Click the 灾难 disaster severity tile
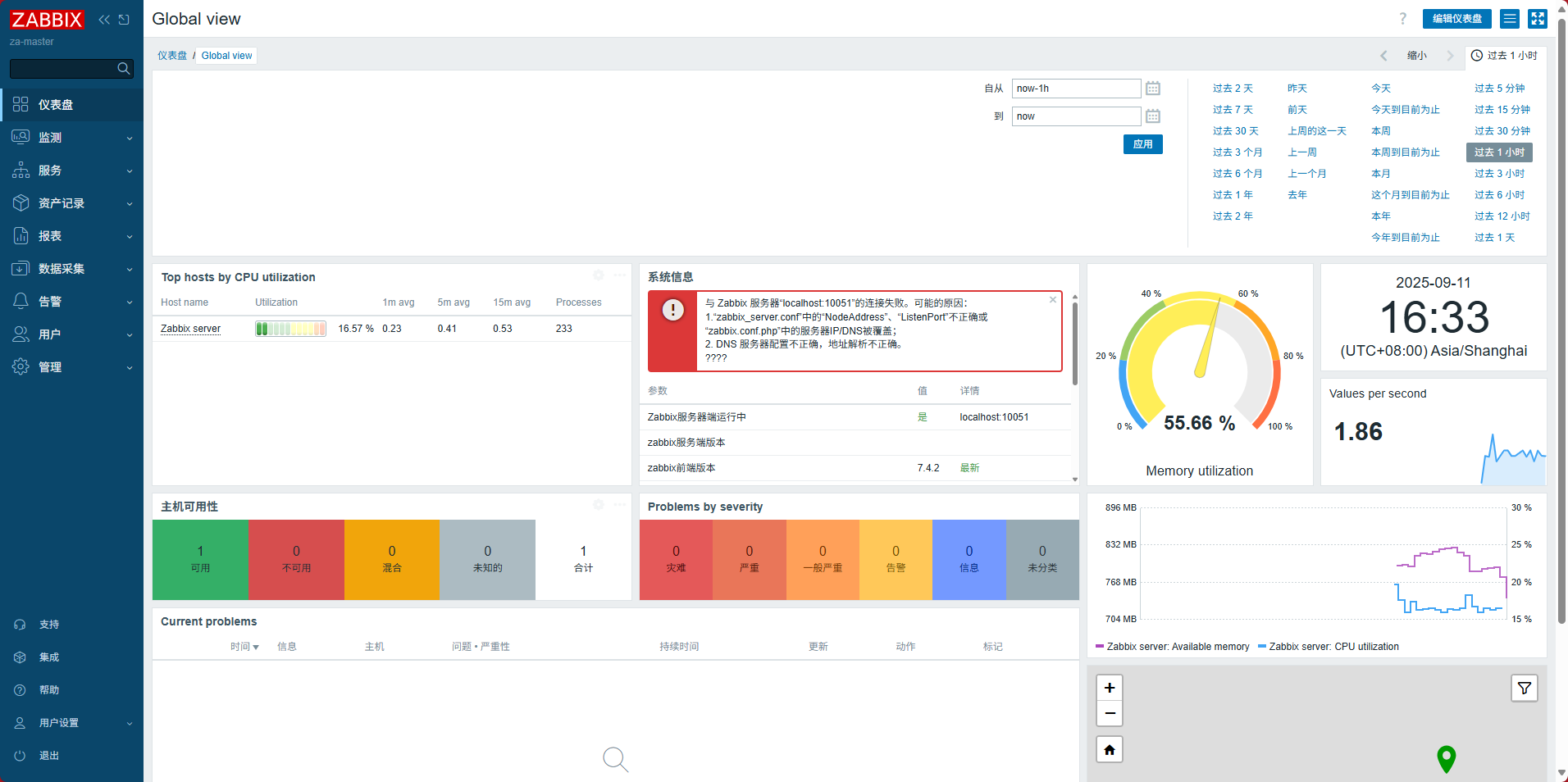Viewport: 1568px width, 782px height. (676, 560)
